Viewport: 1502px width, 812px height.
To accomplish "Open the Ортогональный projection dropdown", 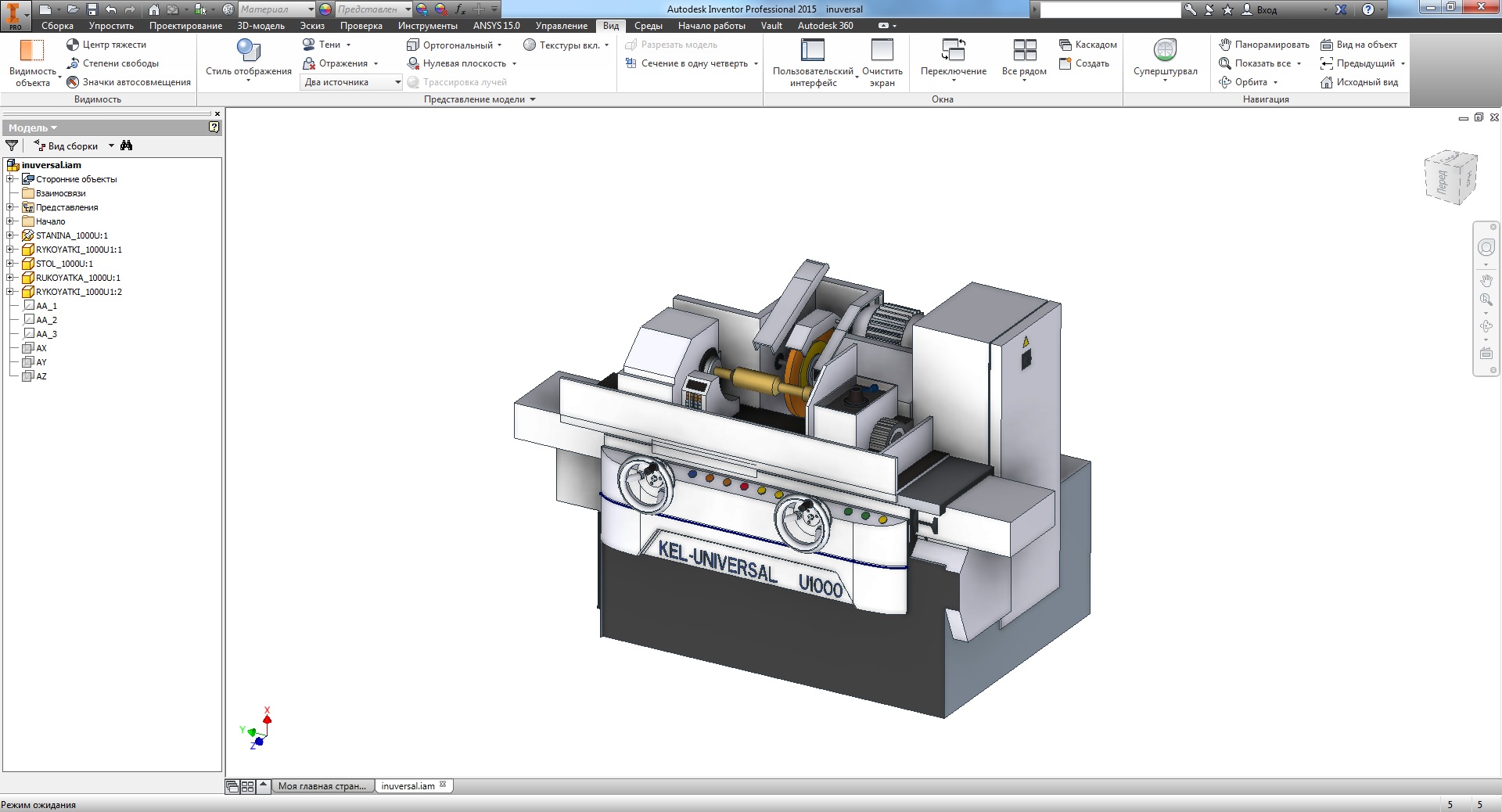I will pos(455,45).
